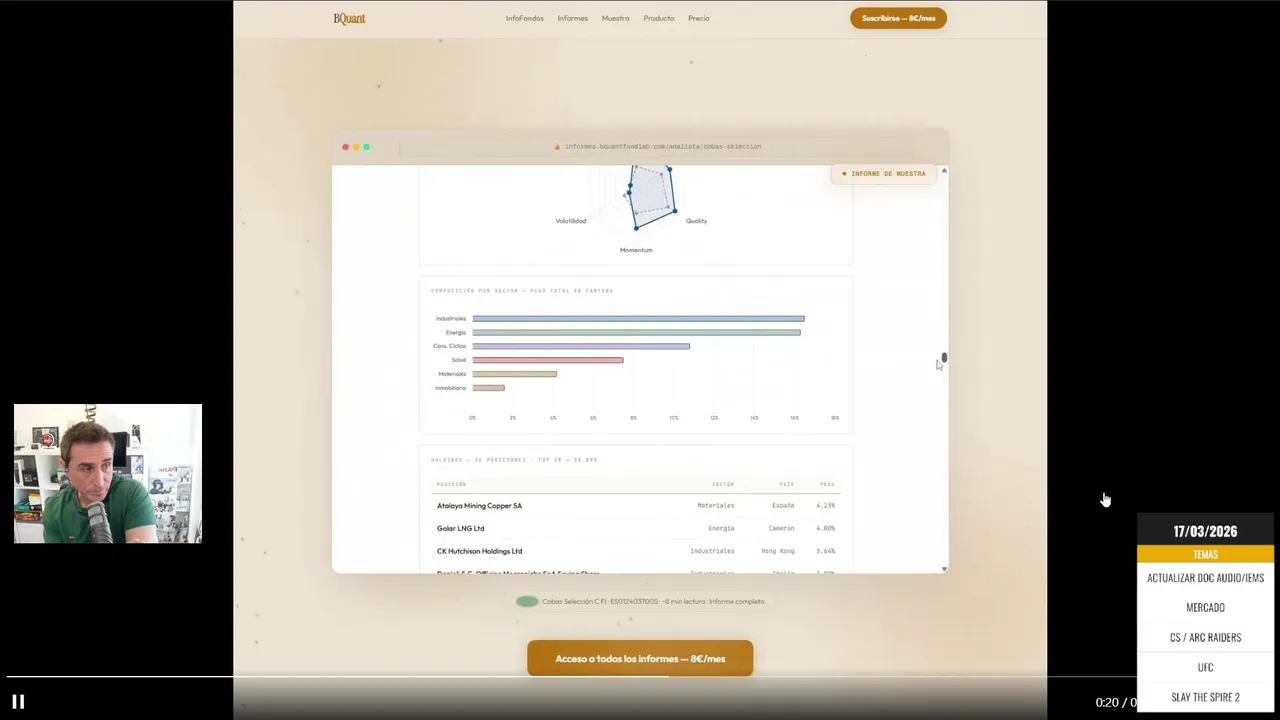Image resolution: width=1280 pixels, height=720 pixels.
Task: Click the Inmobiliario sector bar
Action: pyautogui.click(x=488, y=388)
